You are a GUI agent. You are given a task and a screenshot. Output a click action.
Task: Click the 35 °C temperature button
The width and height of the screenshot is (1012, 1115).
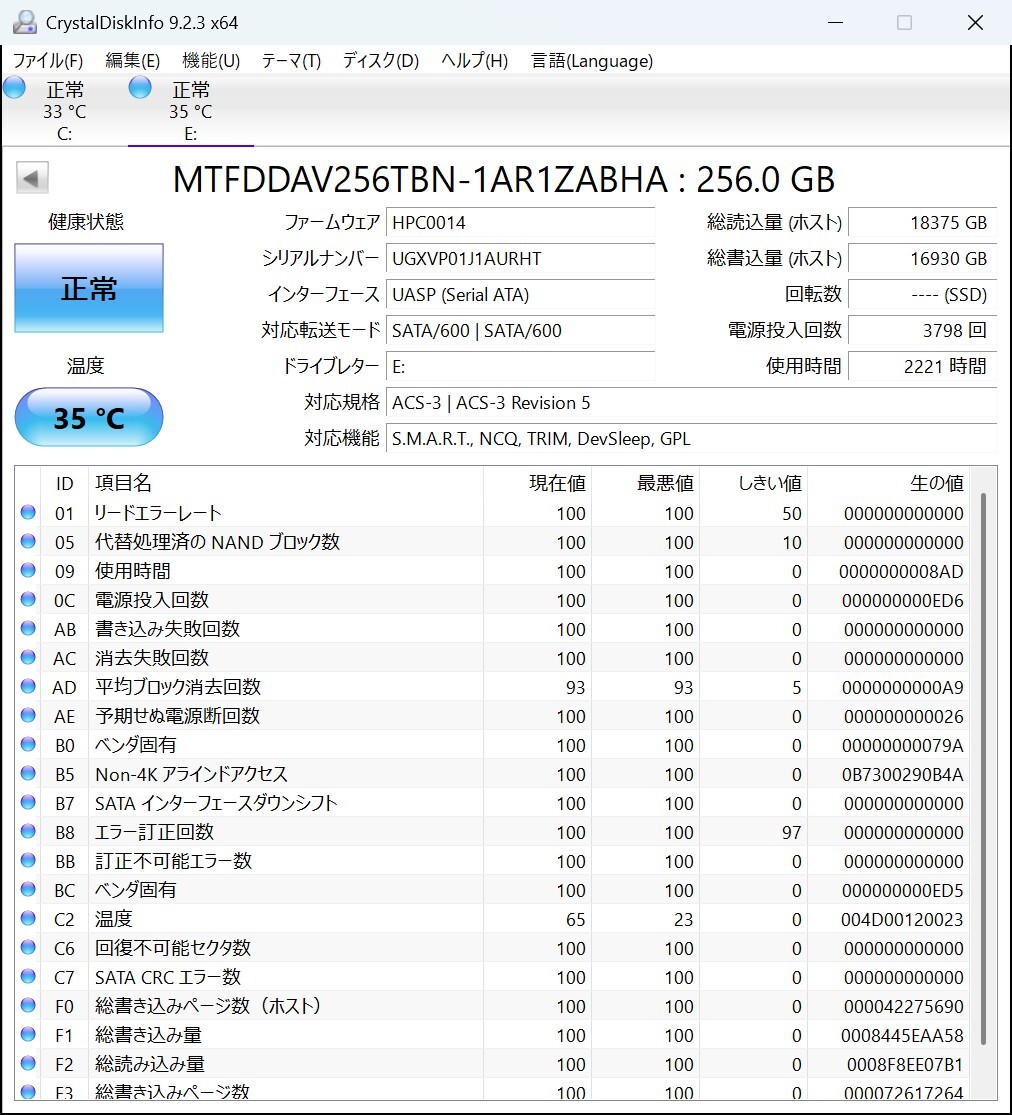point(89,417)
